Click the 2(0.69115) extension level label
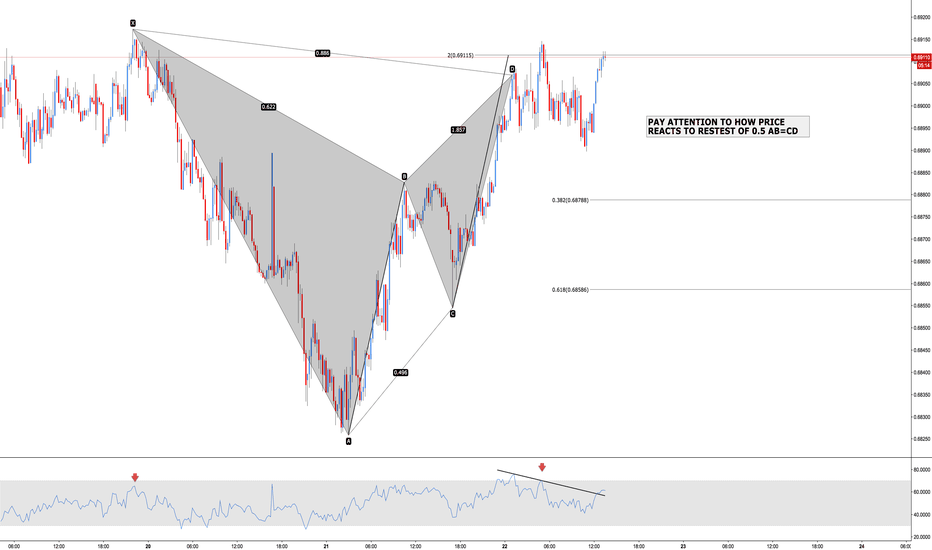The image size is (932, 550). pos(461,55)
